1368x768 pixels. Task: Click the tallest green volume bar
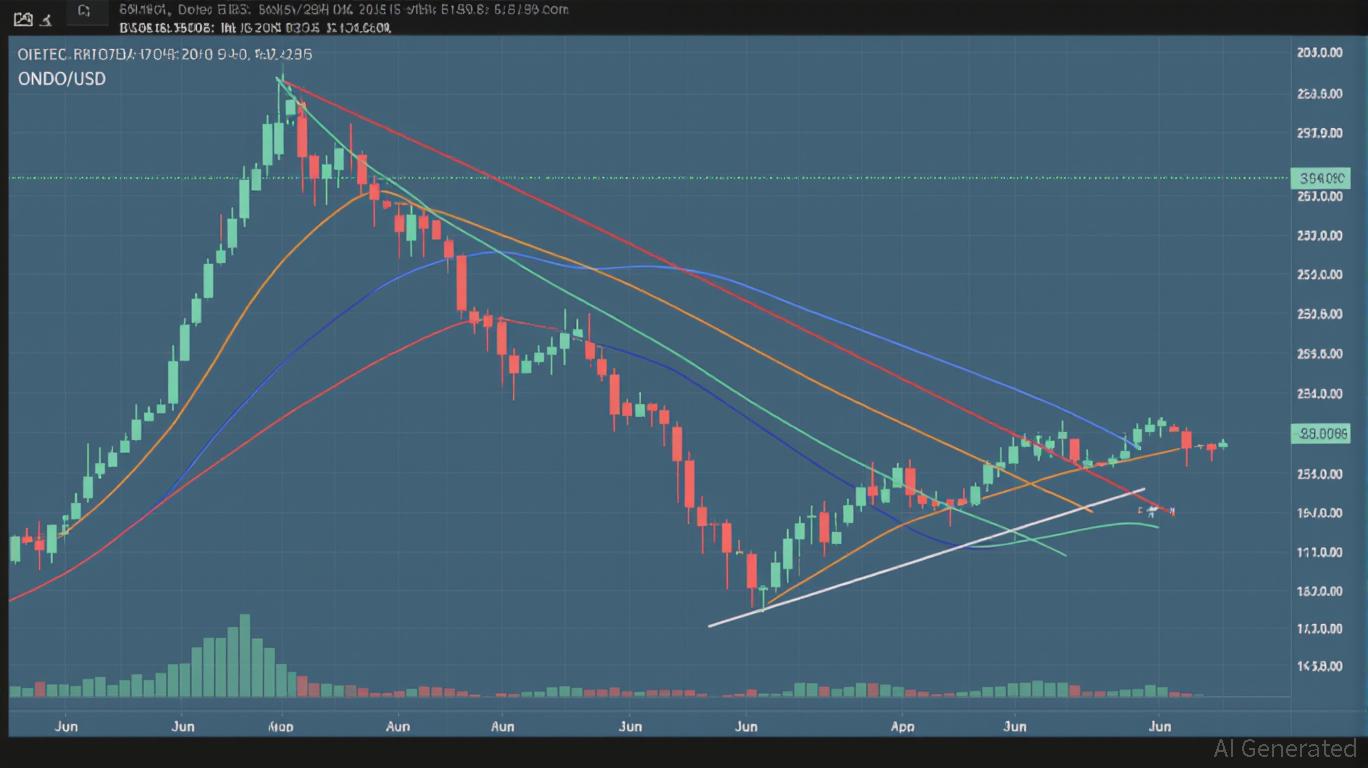coord(244,655)
